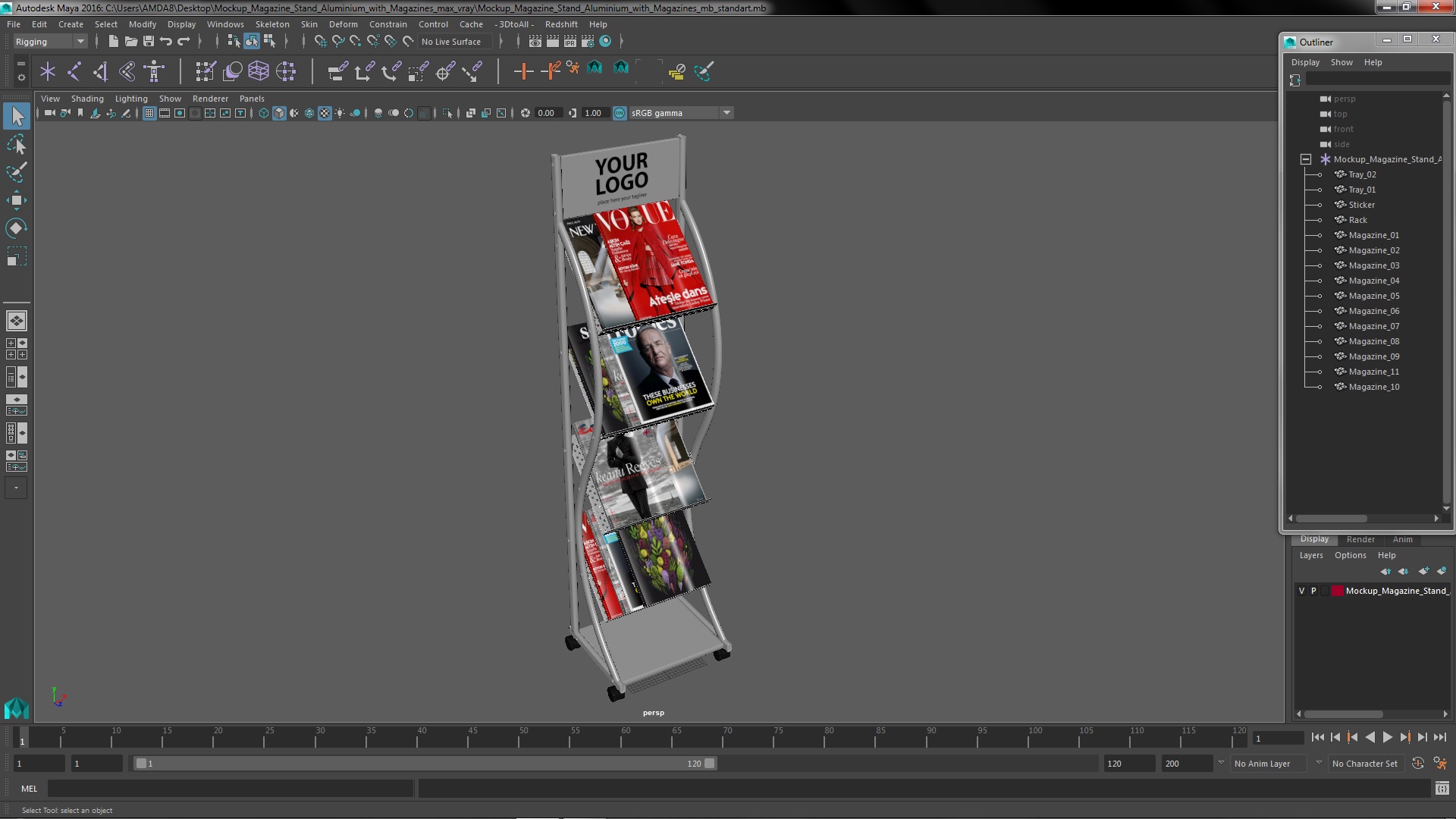Click Options in the layer editor
The height and width of the screenshot is (819, 1456).
1350,555
